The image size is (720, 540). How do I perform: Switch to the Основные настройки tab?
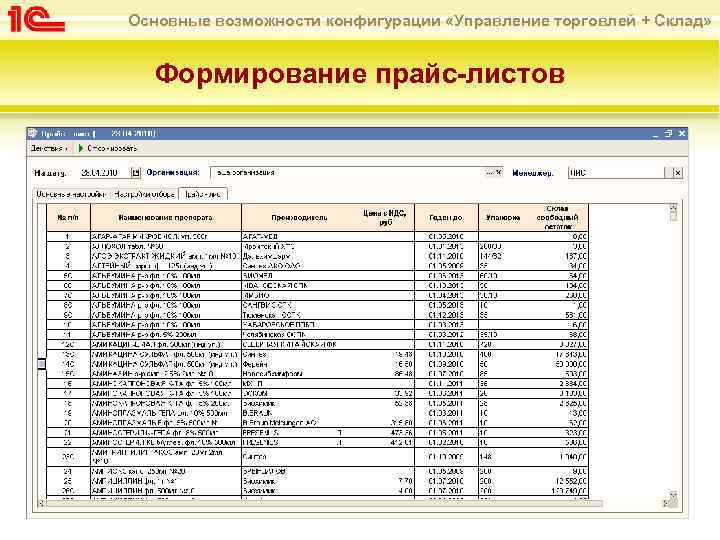pyautogui.click(x=71, y=194)
